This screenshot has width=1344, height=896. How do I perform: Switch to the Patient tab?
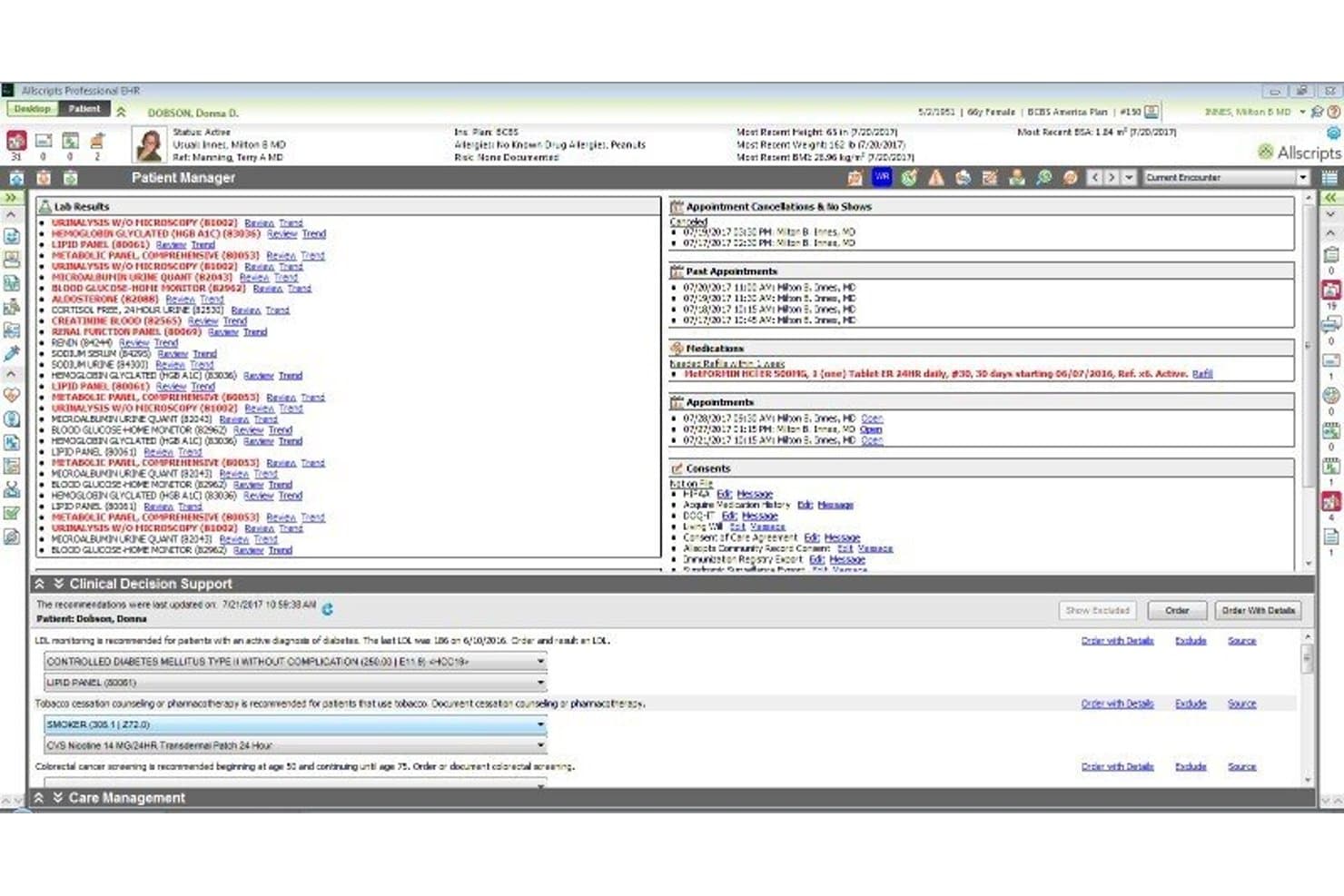coord(84,109)
